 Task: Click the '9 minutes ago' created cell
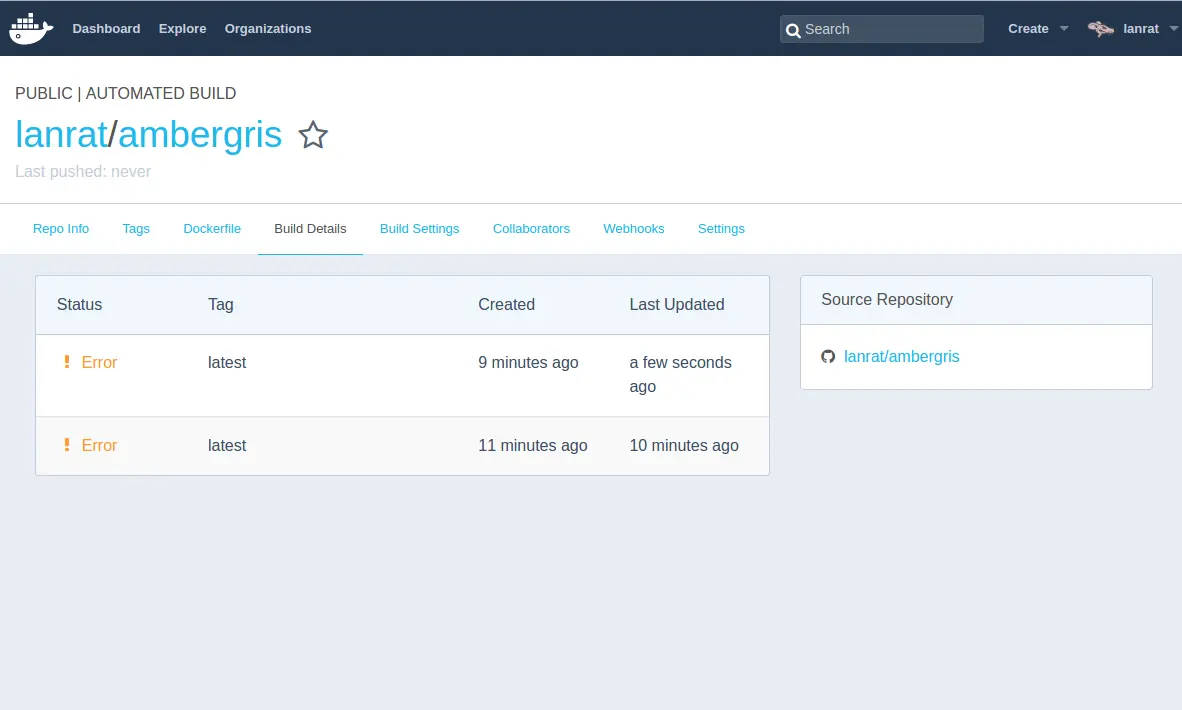coord(528,363)
